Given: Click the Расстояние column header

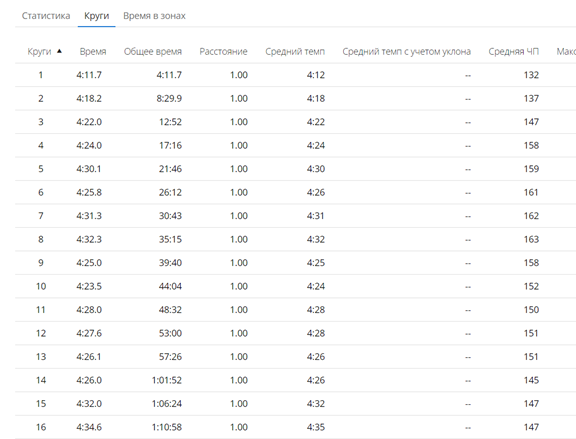Looking at the screenshot, I should coord(223,51).
